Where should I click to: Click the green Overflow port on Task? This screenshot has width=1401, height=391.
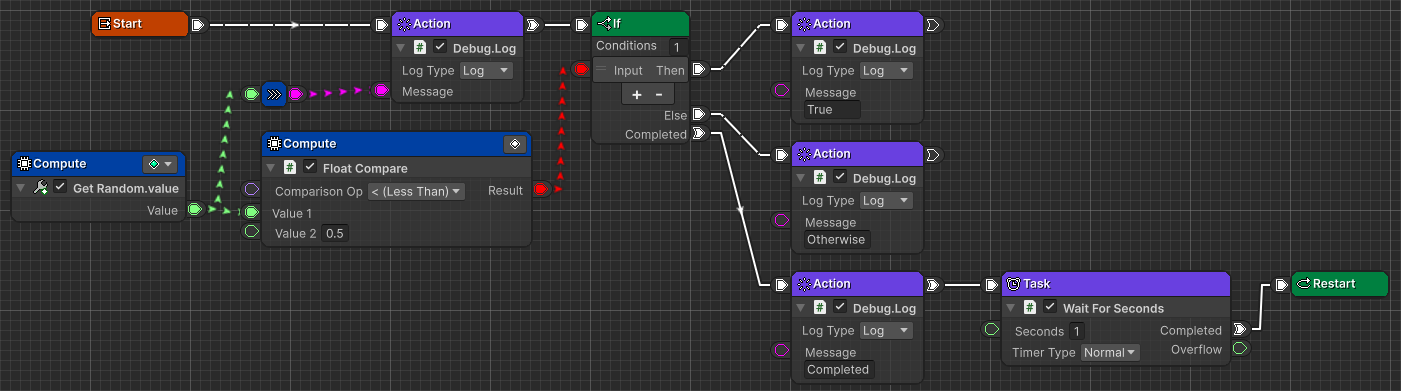click(x=1240, y=349)
